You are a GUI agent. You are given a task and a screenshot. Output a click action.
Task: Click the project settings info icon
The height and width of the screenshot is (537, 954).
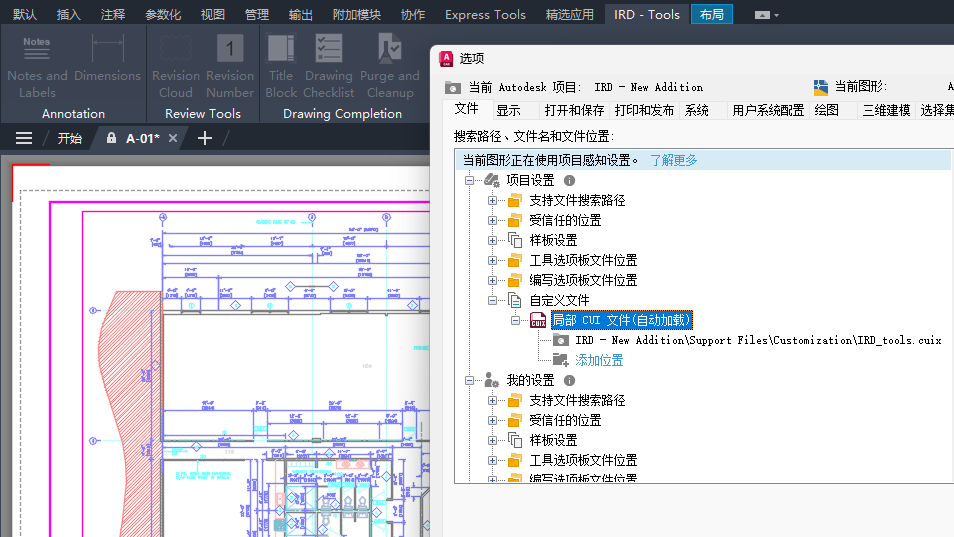(569, 180)
